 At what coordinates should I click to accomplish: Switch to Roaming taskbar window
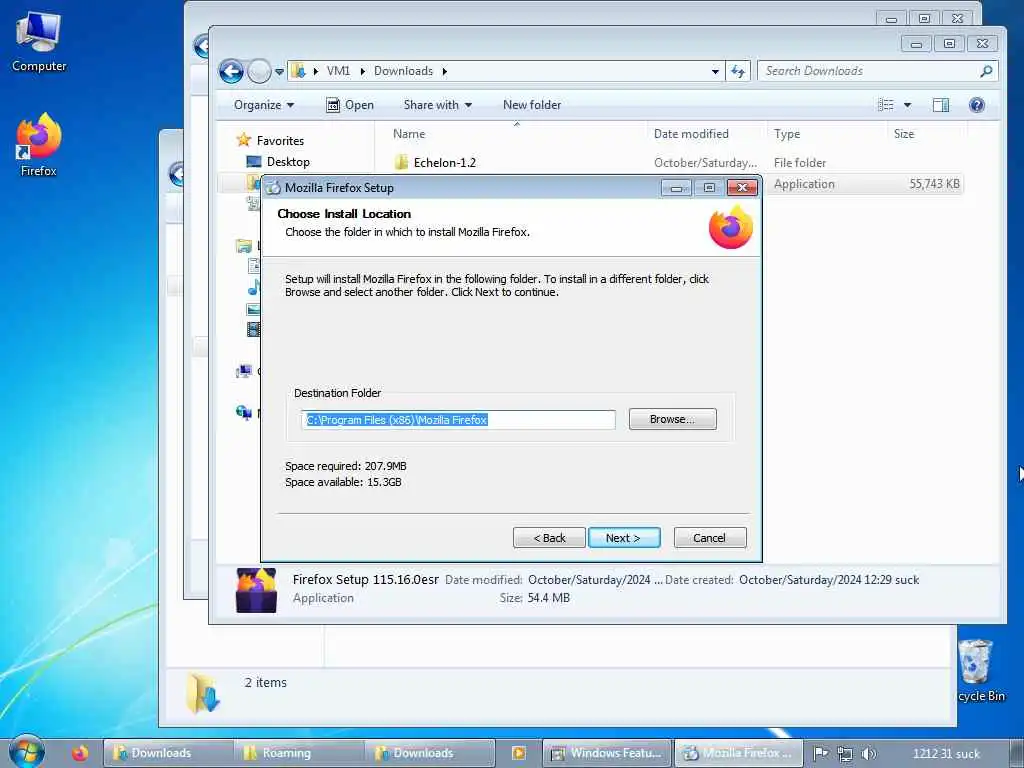pyautogui.click(x=299, y=753)
